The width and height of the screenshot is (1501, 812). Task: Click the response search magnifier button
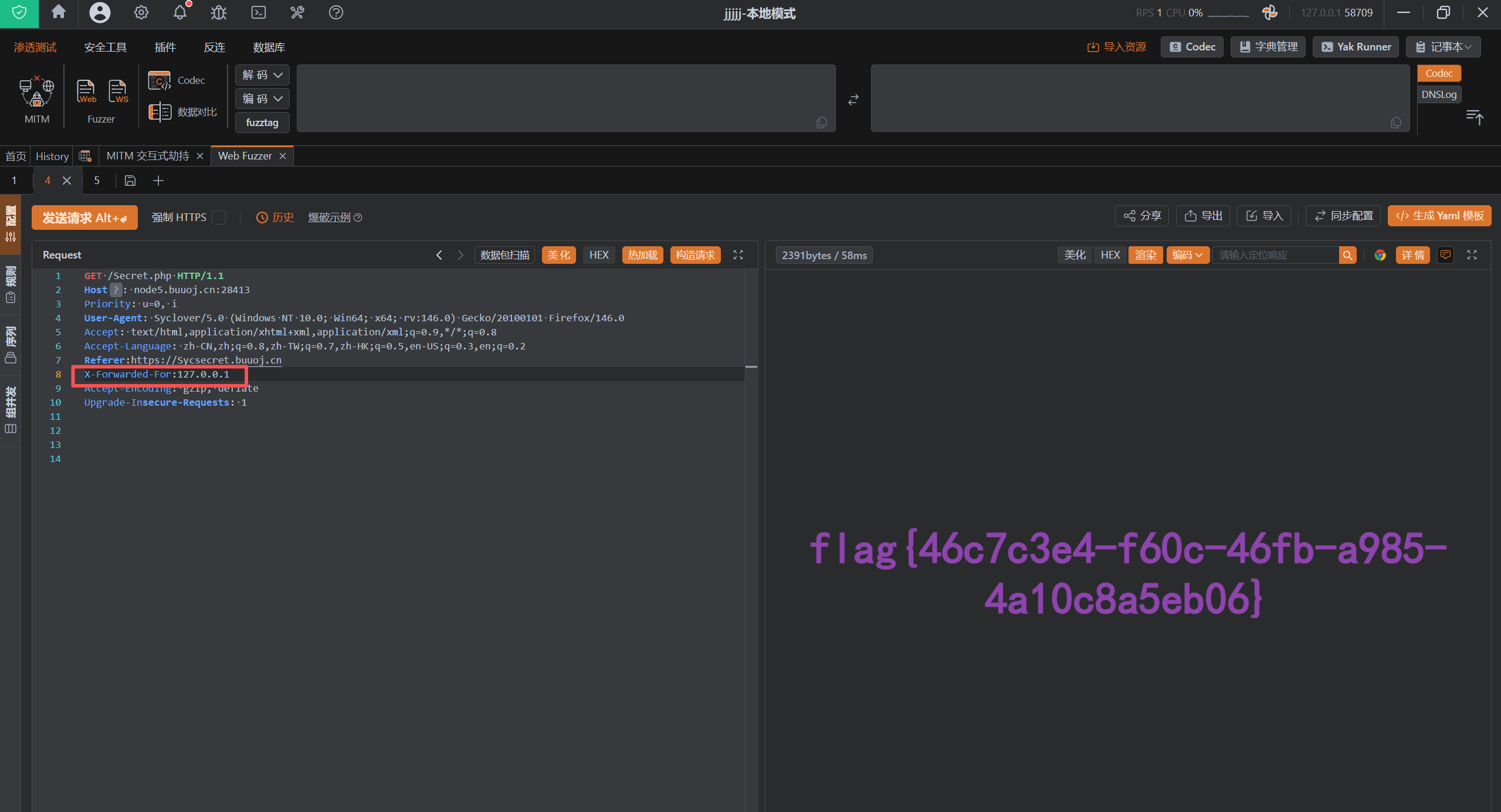1347,255
